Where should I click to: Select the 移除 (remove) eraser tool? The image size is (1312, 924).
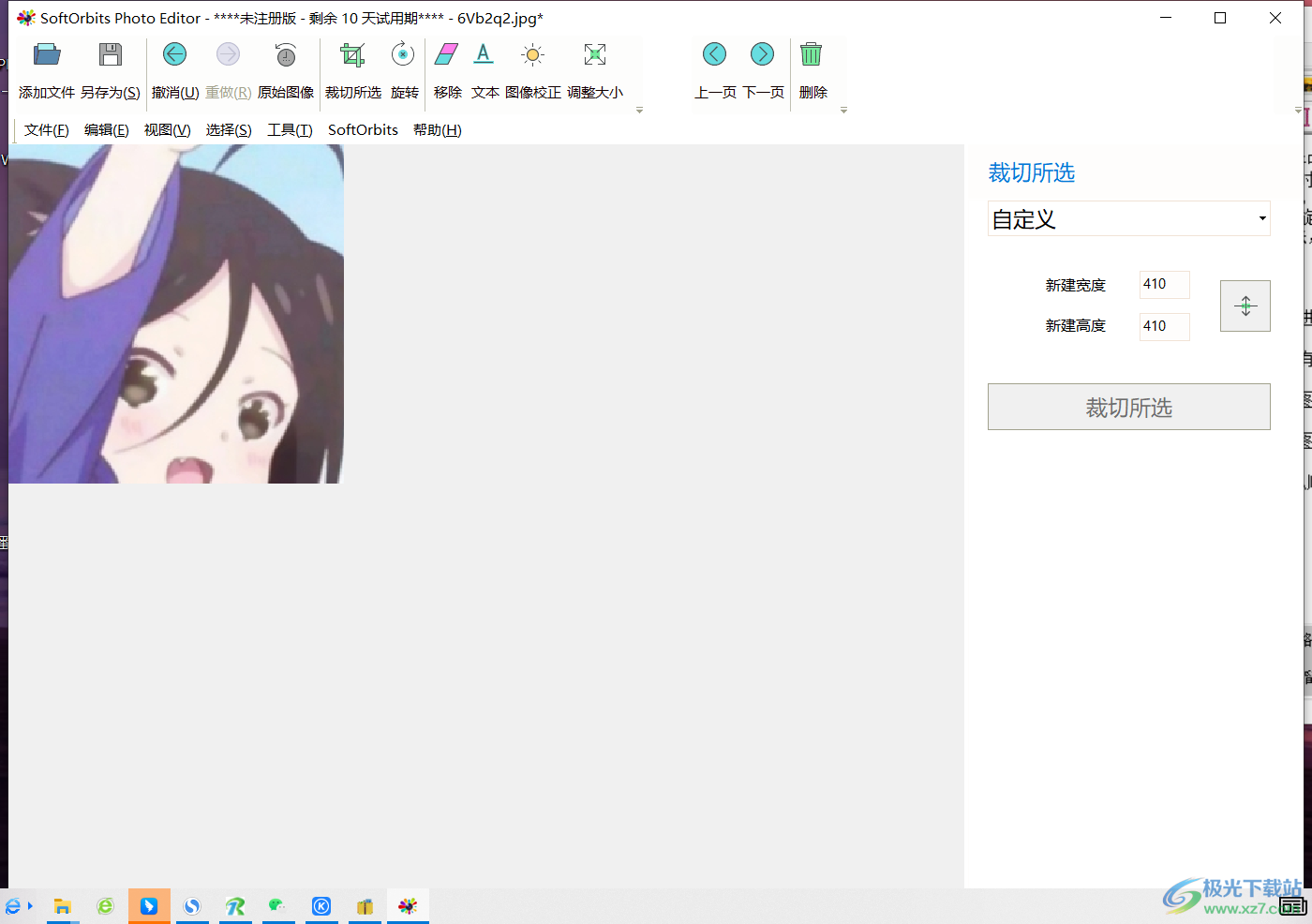point(447,54)
